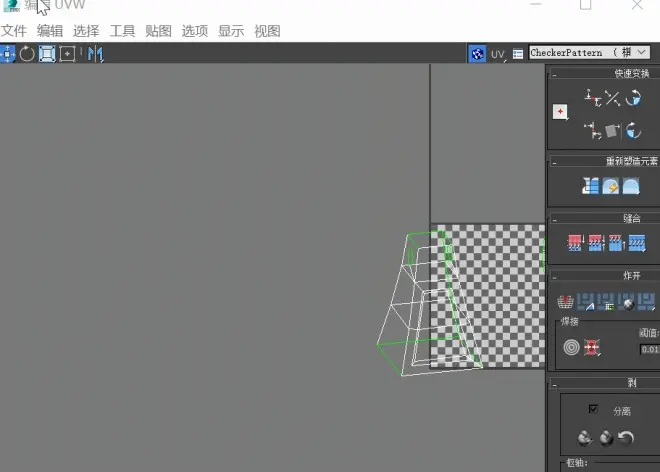Click the flatten icon in 重新塑造元素
The width and height of the screenshot is (660, 472).
(590, 186)
